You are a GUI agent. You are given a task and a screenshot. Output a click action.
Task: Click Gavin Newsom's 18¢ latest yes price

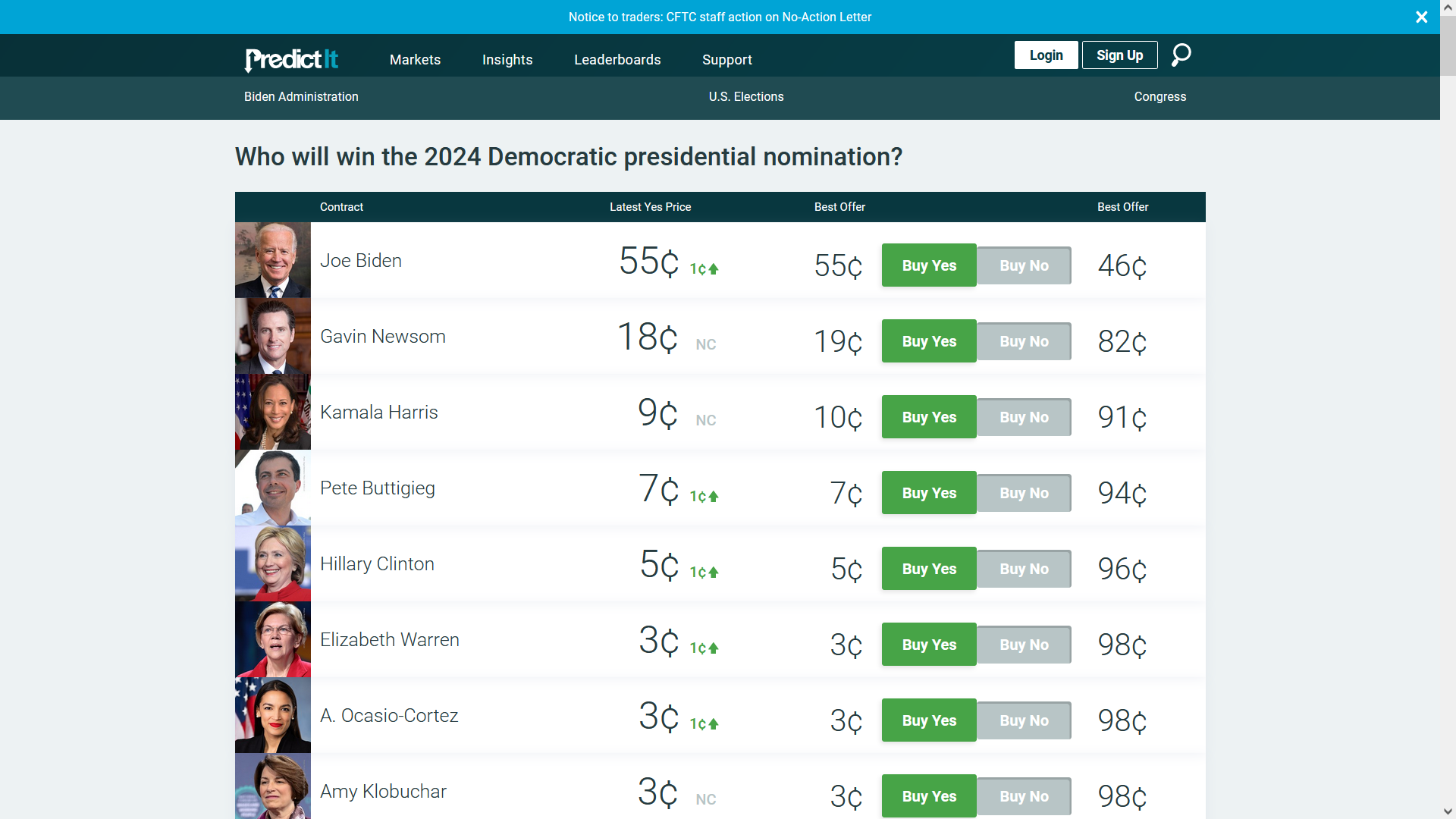tap(647, 337)
